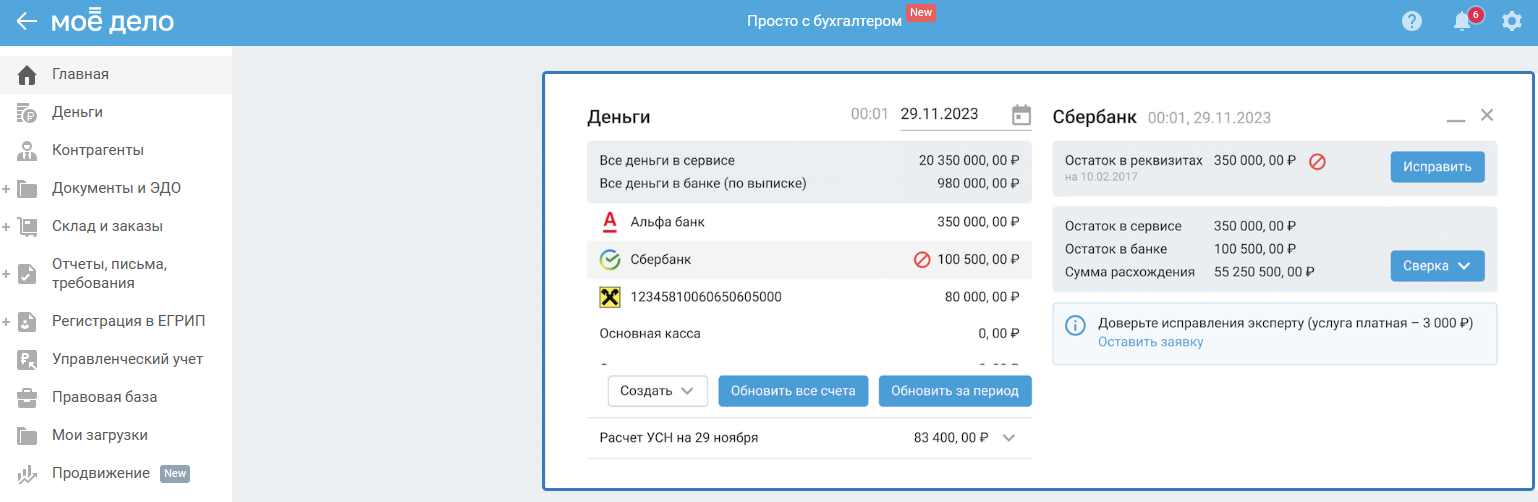
Task: Select the Альфа банк account row
Action: click(x=809, y=222)
